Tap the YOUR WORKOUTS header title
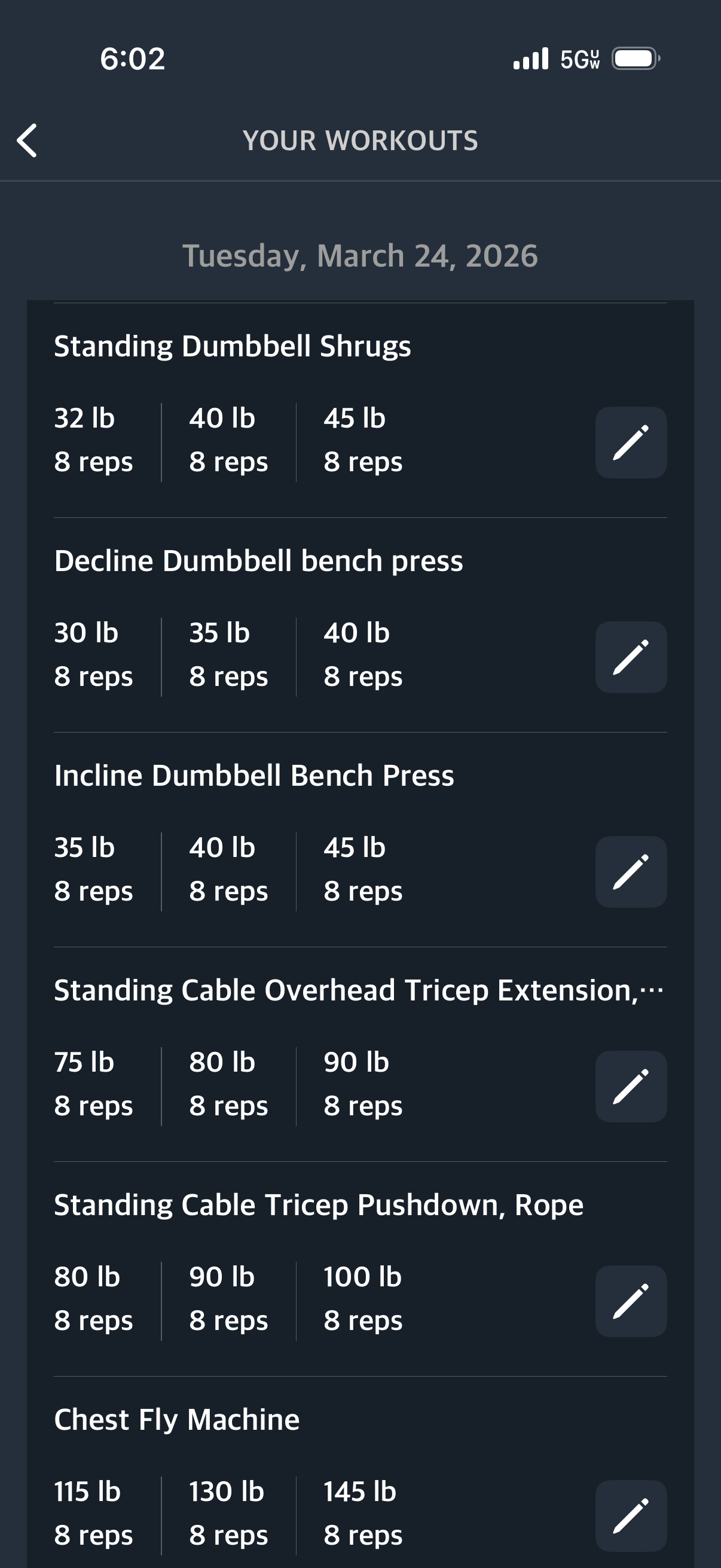The image size is (721, 1568). 360,141
